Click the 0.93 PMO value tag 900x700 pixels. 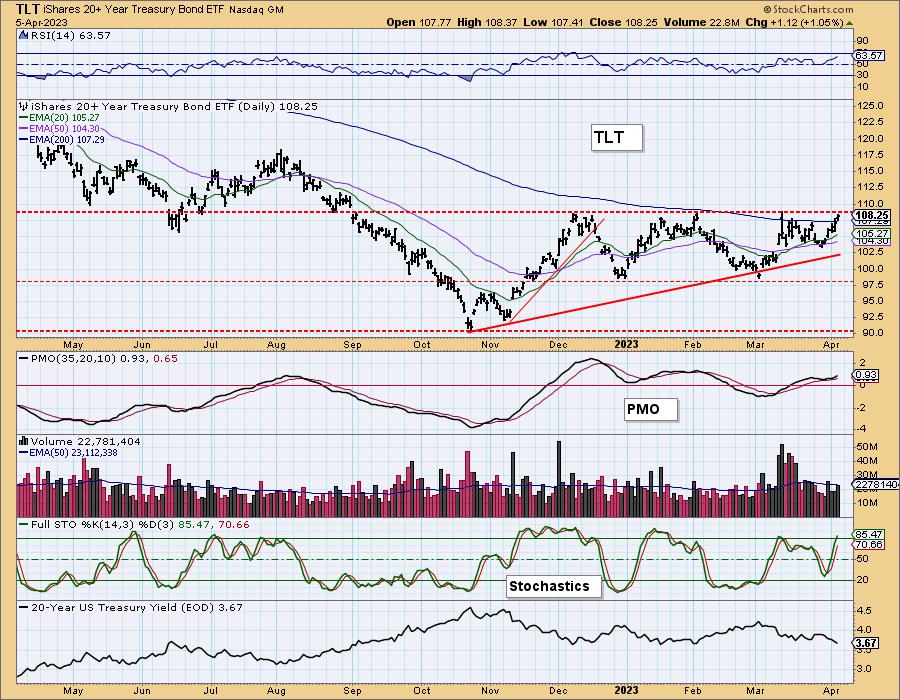pyautogui.click(x=867, y=375)
